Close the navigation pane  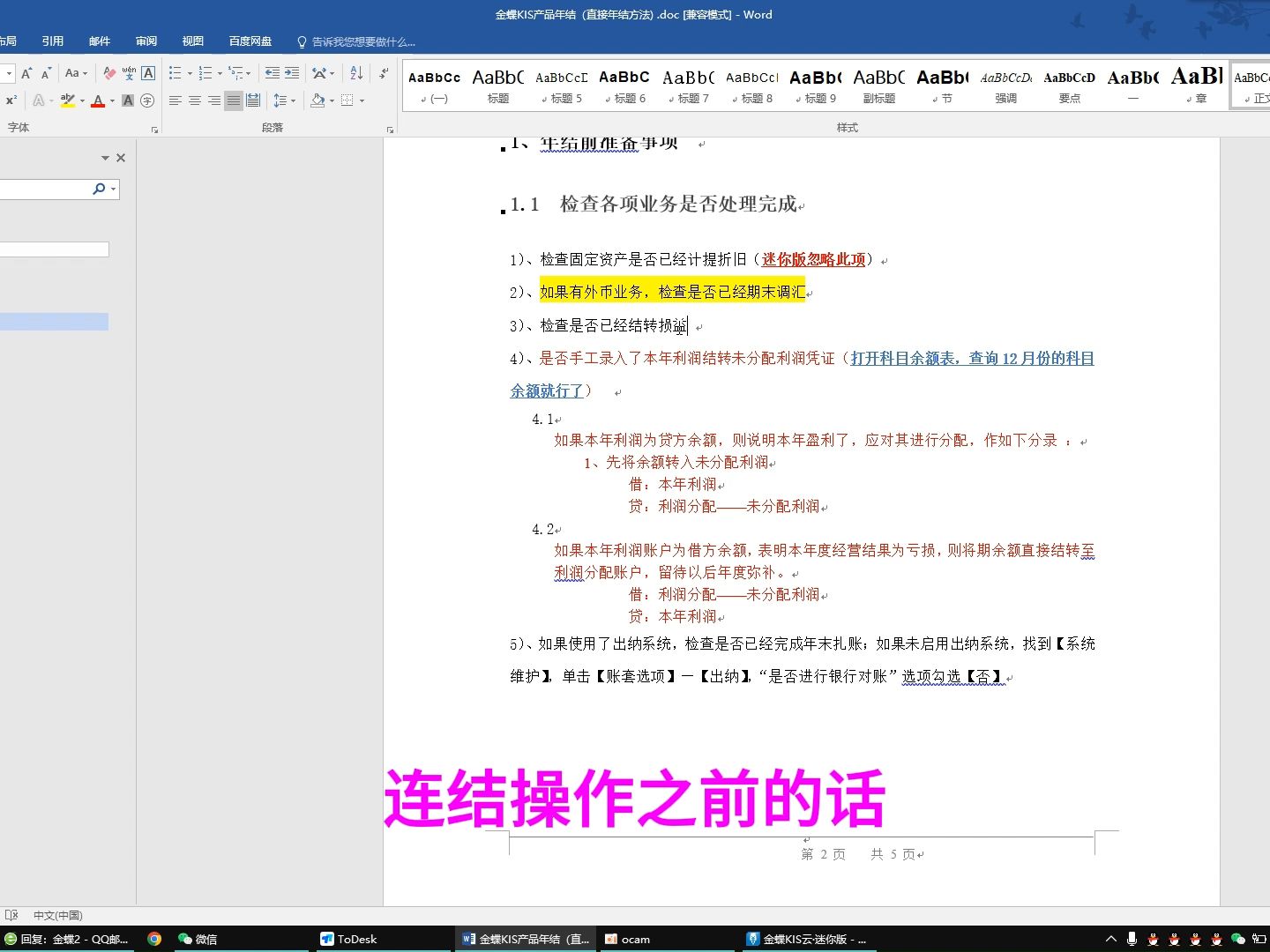click(x=121, y=158)
